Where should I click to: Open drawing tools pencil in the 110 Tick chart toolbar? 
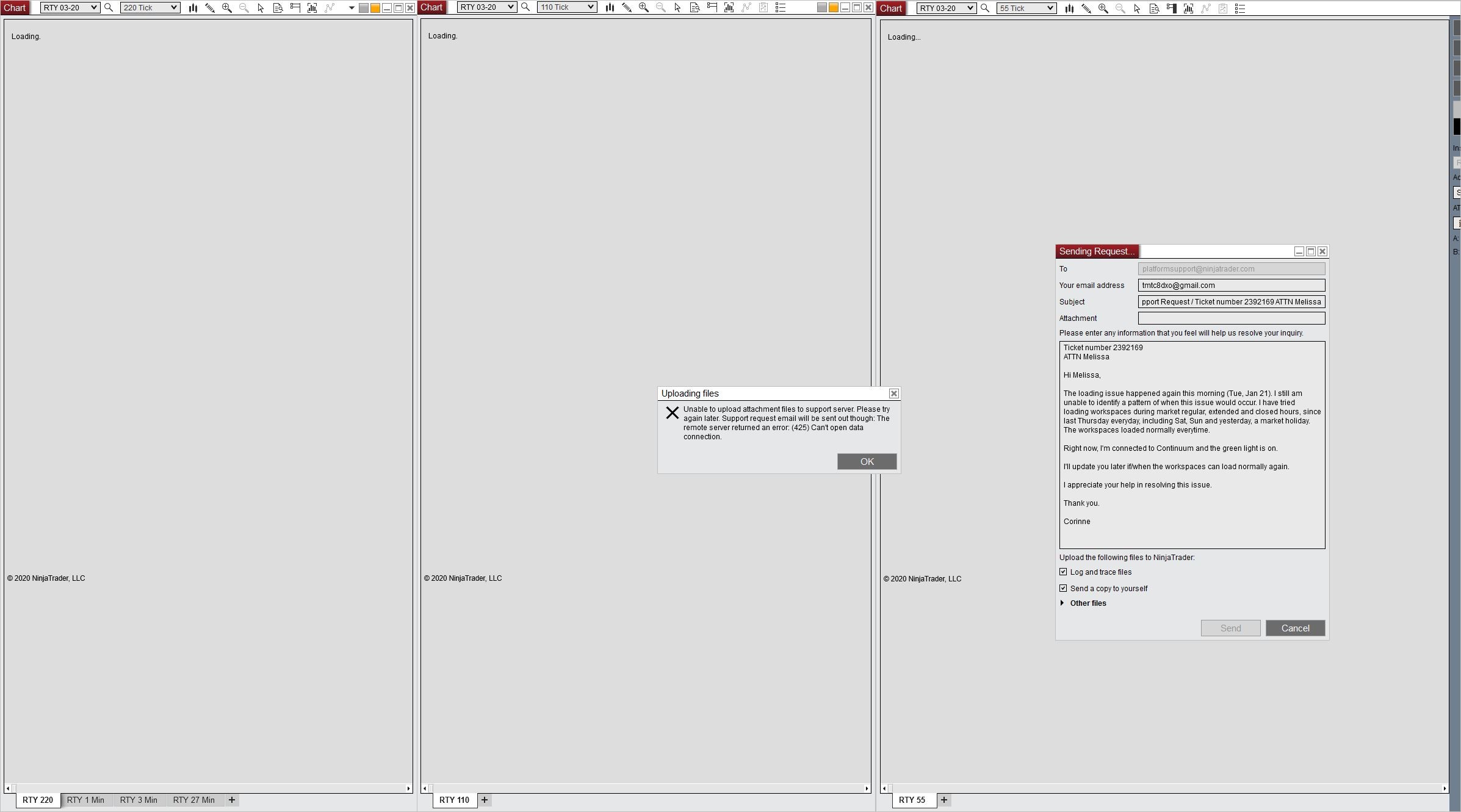627,7
